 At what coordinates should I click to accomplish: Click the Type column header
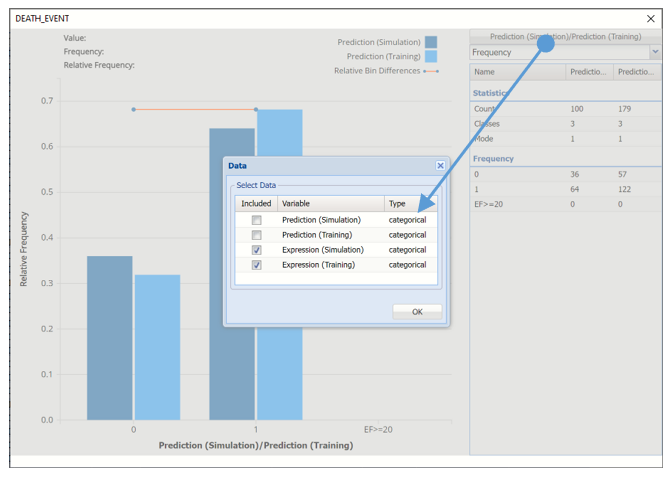coord(410,203)
